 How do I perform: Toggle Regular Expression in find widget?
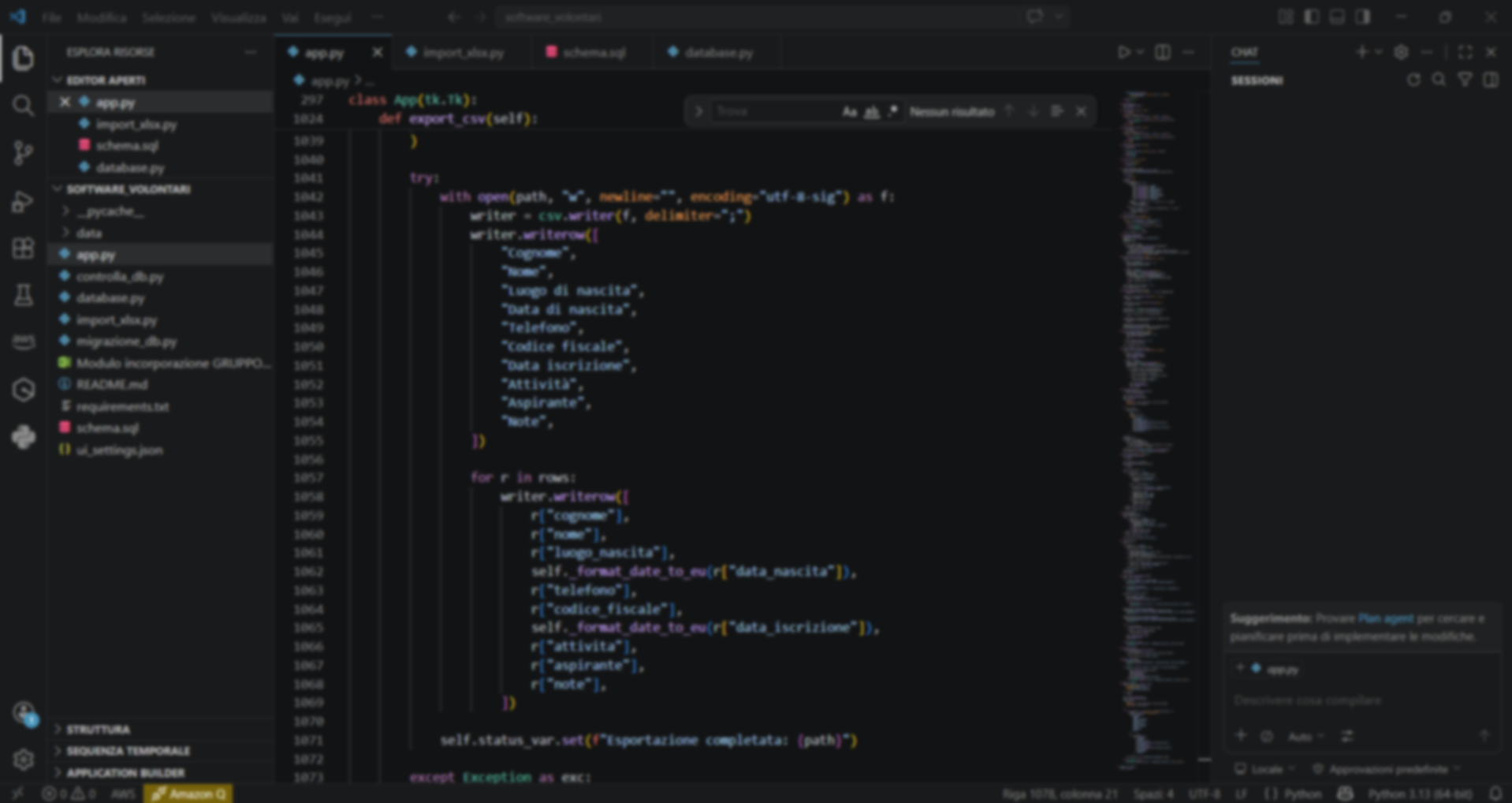(892, 112)
